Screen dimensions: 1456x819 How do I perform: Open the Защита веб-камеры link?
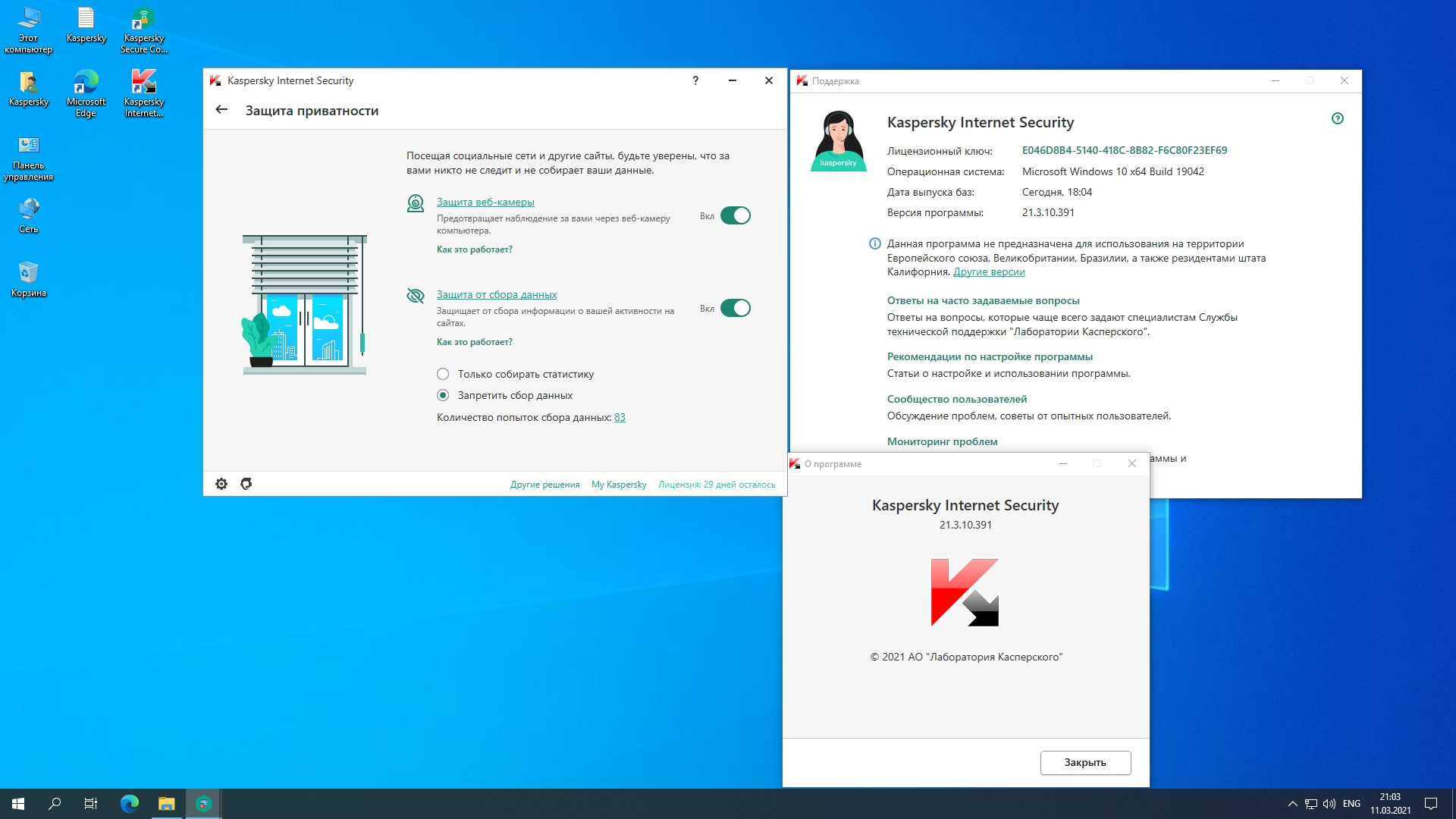(485, 202)
